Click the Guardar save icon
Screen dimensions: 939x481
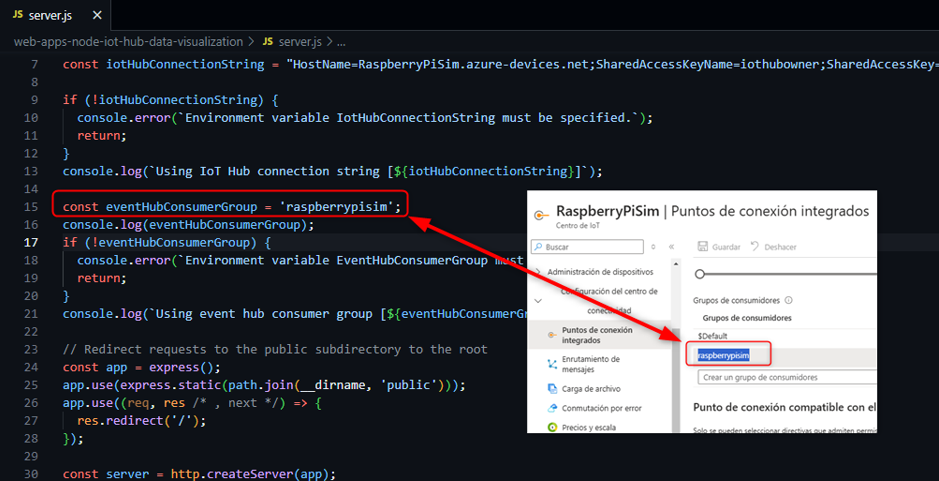point(702,246)
